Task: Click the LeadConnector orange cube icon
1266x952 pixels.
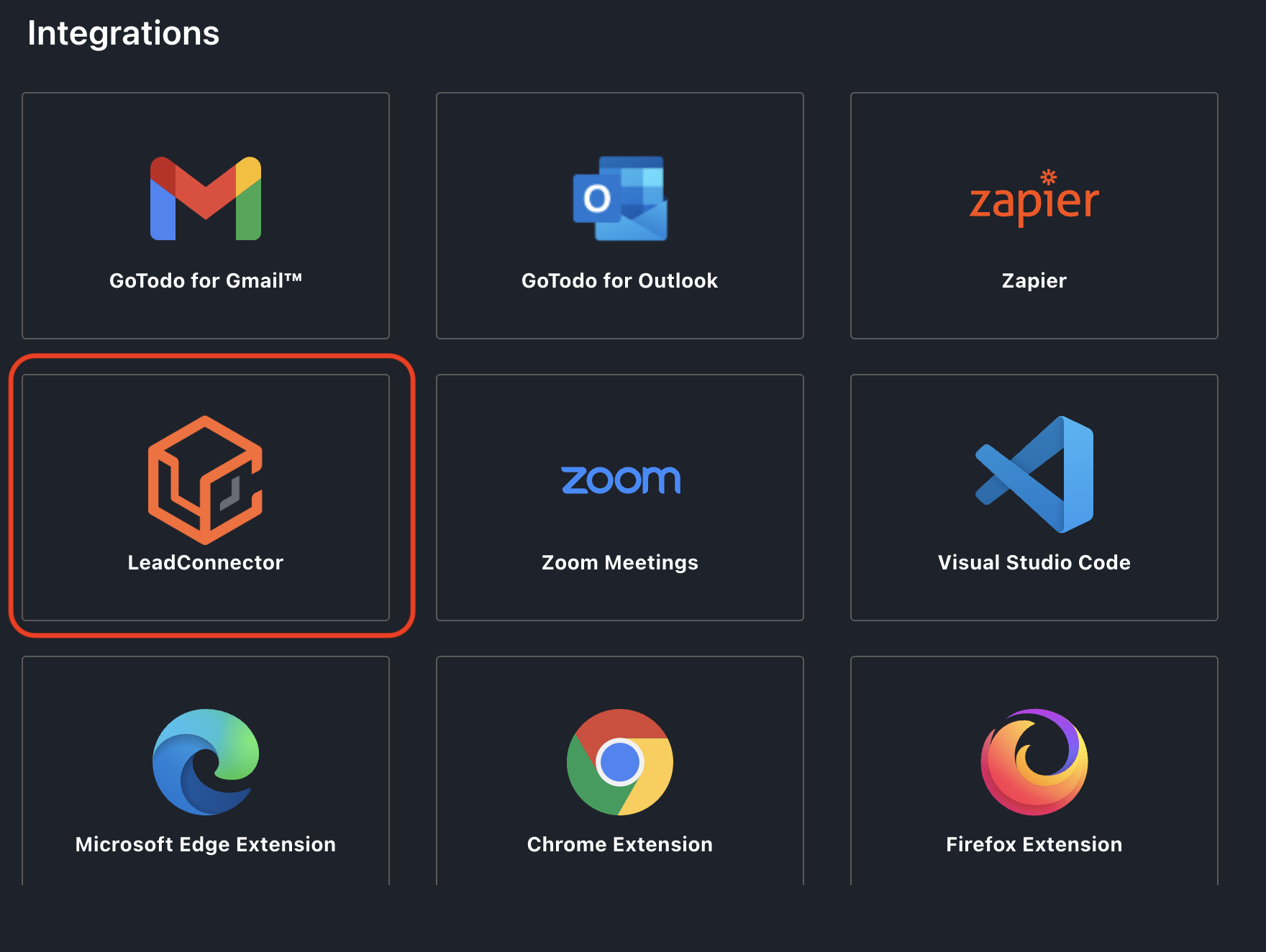Action: point(206,480)
